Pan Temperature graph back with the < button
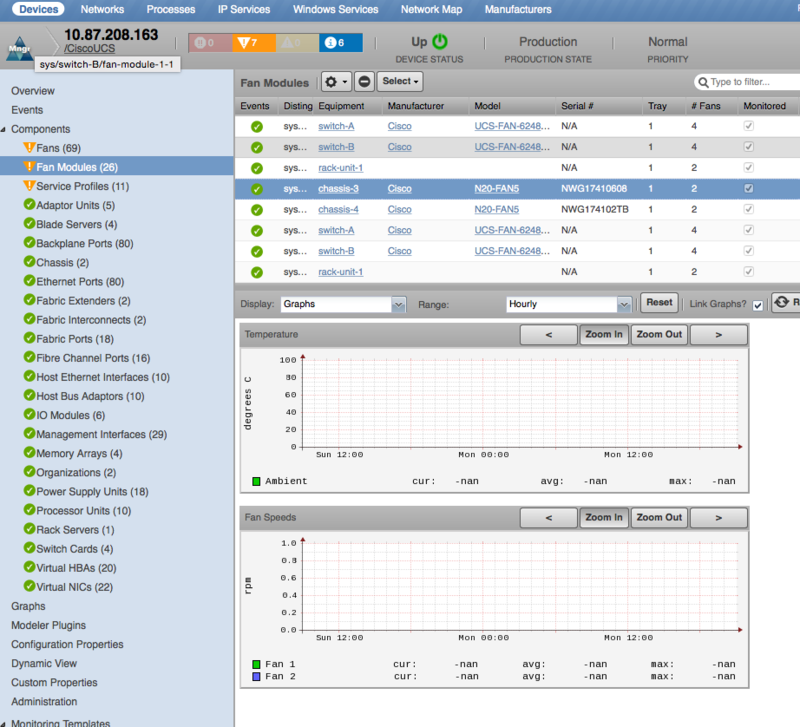The image size is (800, 727). (x=549, y=335)
